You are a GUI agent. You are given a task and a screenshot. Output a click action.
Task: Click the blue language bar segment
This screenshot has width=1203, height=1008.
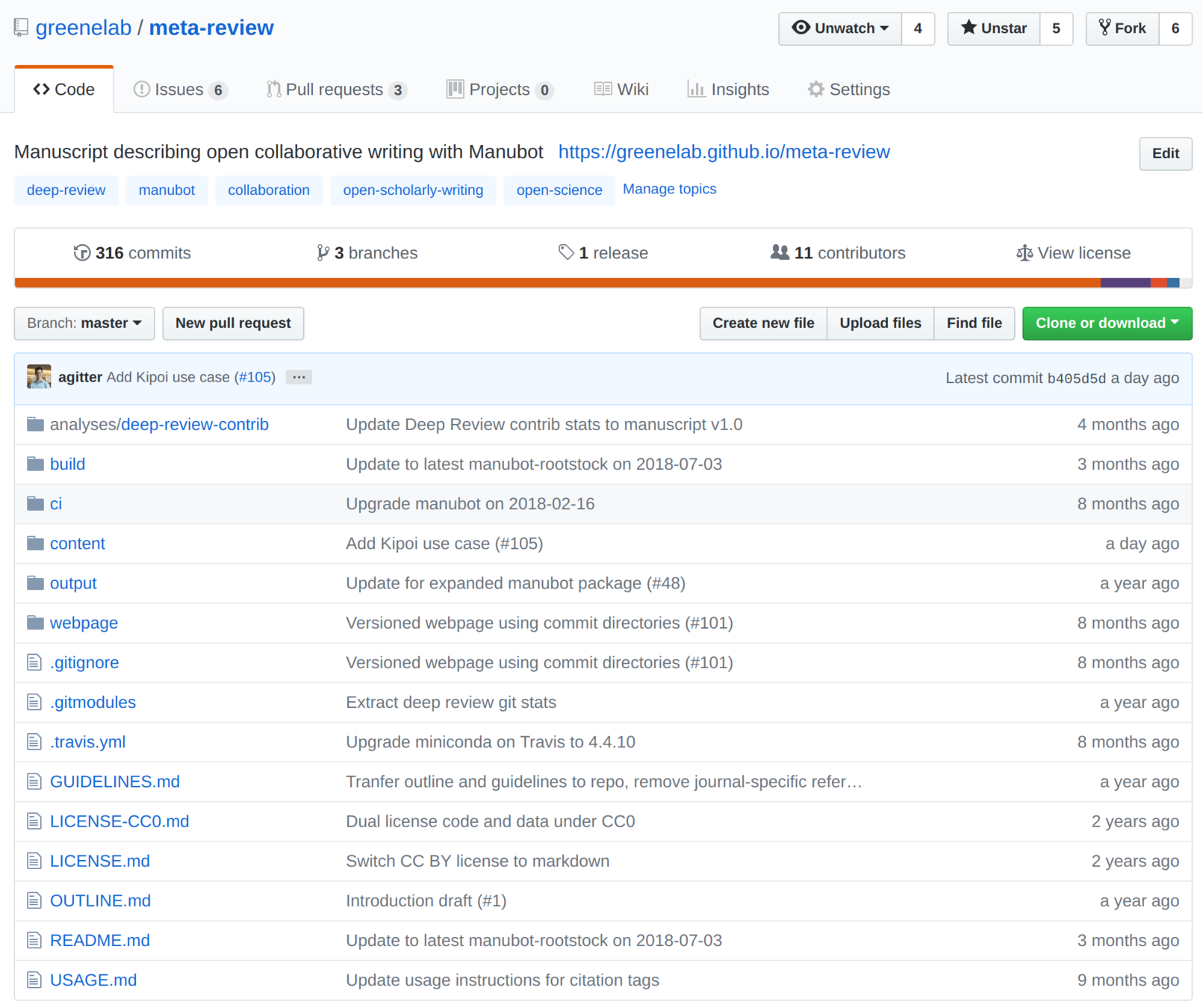tap(1173, 283)
